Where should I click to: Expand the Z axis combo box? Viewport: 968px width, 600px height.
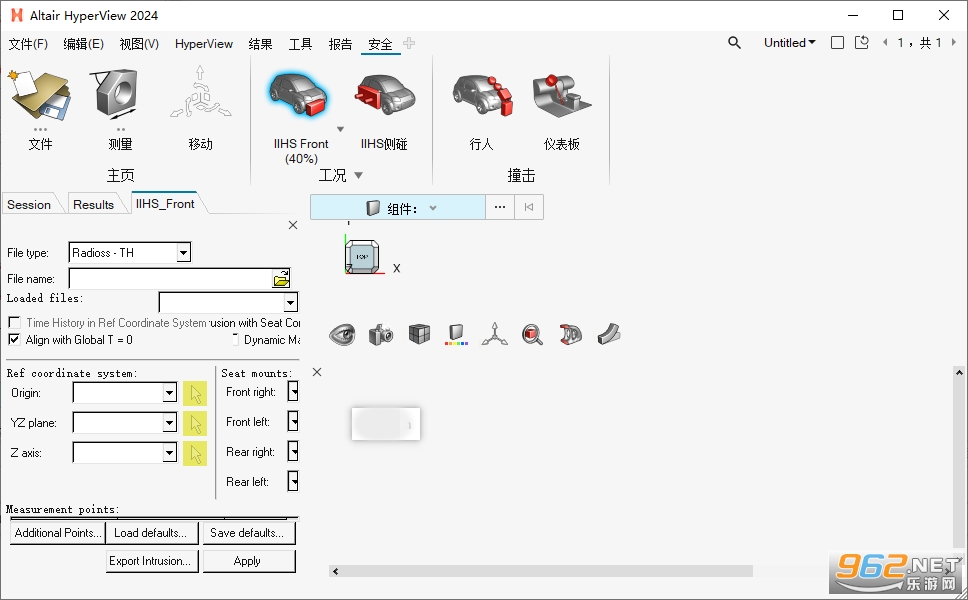tap(169, 452)
